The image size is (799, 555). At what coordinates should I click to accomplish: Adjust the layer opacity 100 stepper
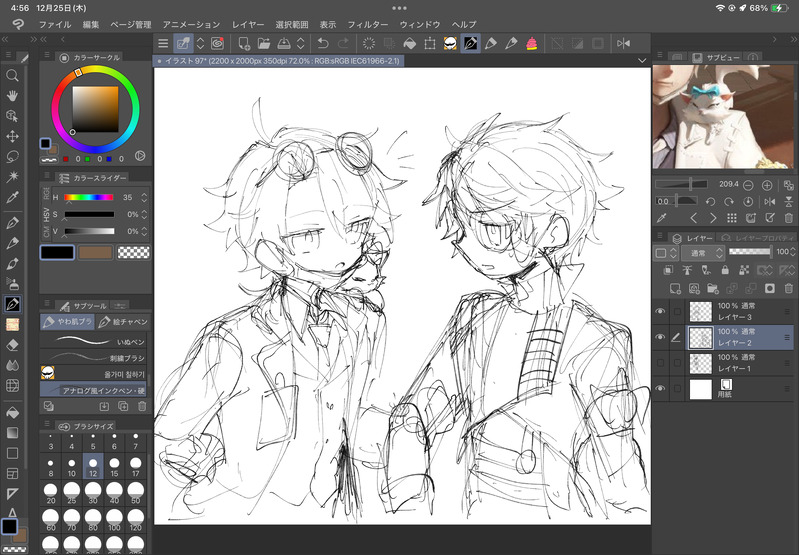pyautogui.click(x=792, y=252)
